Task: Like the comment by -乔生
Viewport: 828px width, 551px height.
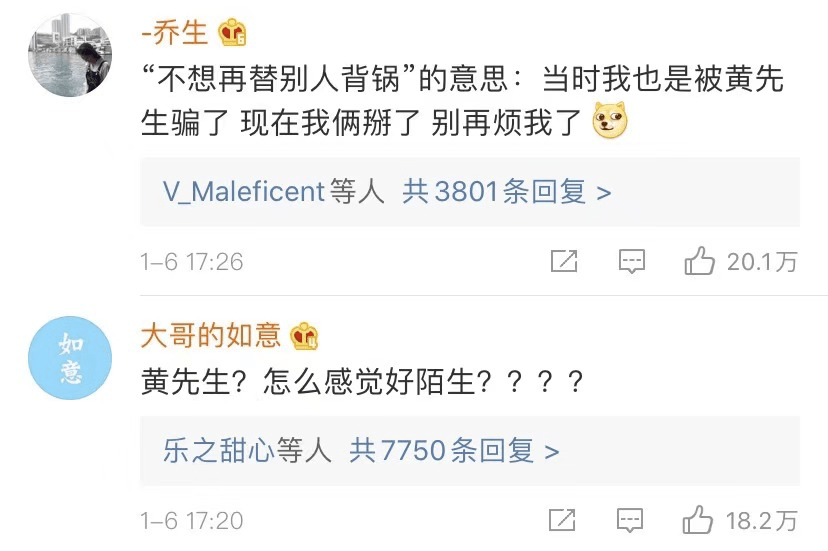Action: tap(700, 261)
